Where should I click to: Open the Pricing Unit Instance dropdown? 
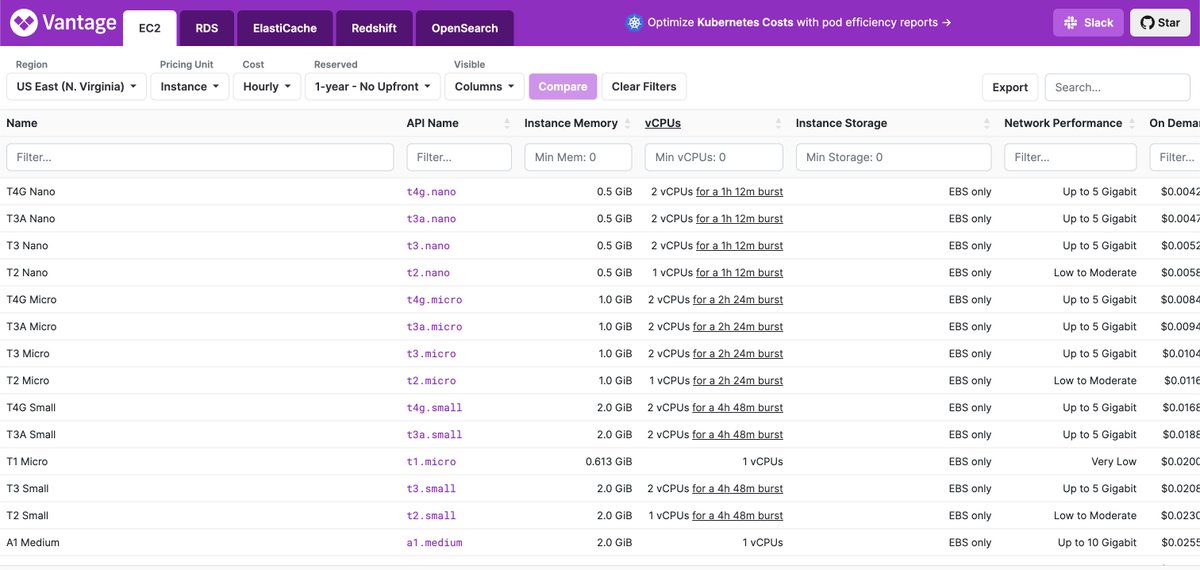click(190, 87)
